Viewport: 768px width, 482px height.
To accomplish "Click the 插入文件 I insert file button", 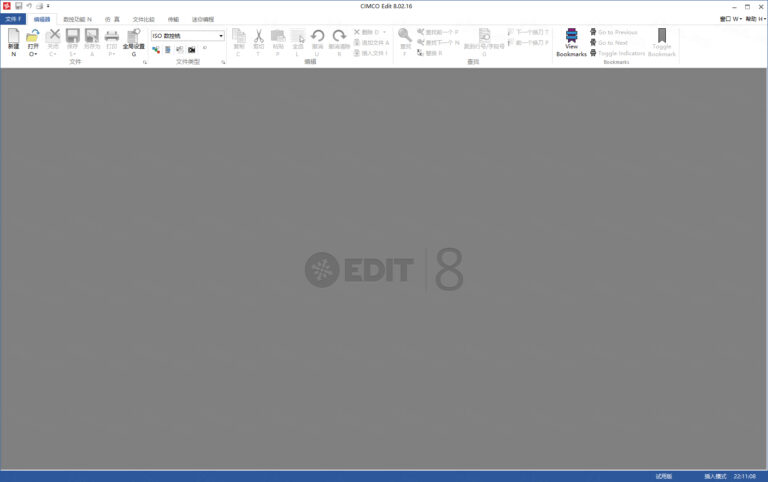I will click(371, 53).
